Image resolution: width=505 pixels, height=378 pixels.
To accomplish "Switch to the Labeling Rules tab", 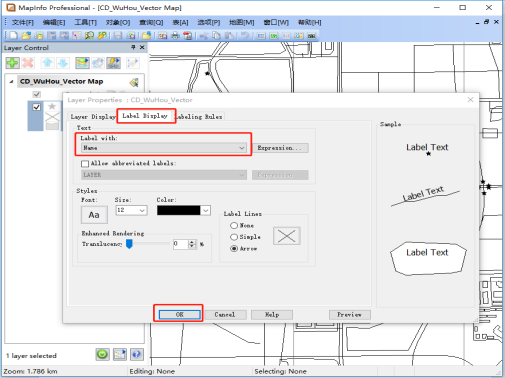I will 199,117.
